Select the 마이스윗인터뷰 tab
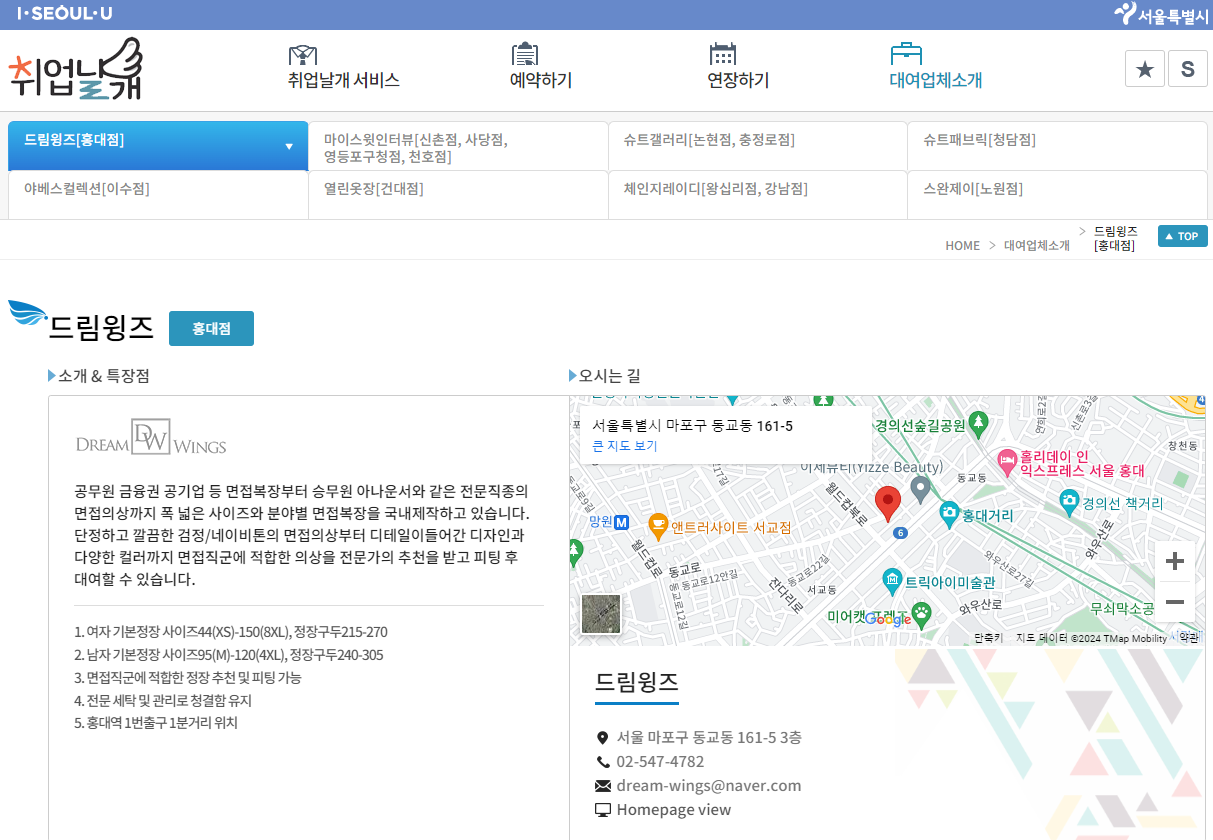Viewport: 1213px width, 840px height. coord(458,147)
